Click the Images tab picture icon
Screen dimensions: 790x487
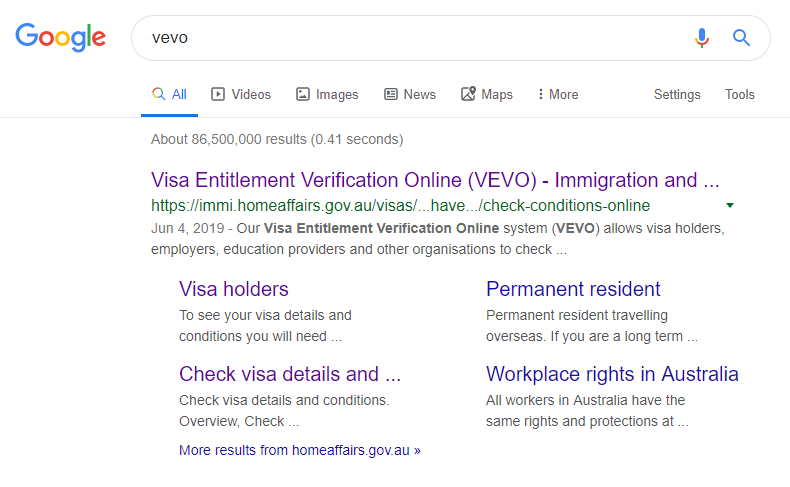(302, 94)
